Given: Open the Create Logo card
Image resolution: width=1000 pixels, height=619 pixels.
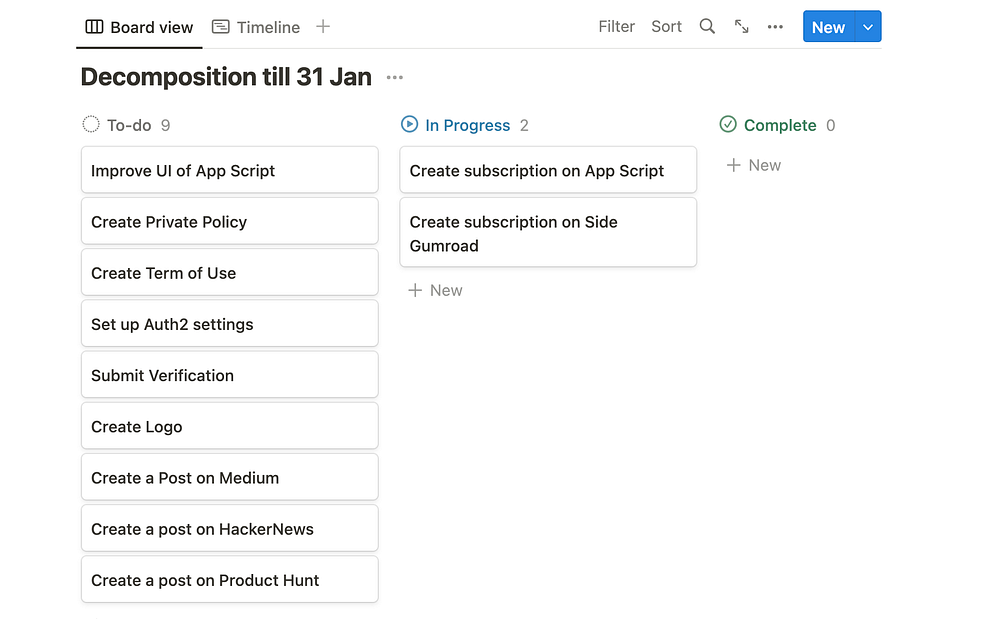Looking at the screenshot, I should pyautogui.click(x=229, y=426).
